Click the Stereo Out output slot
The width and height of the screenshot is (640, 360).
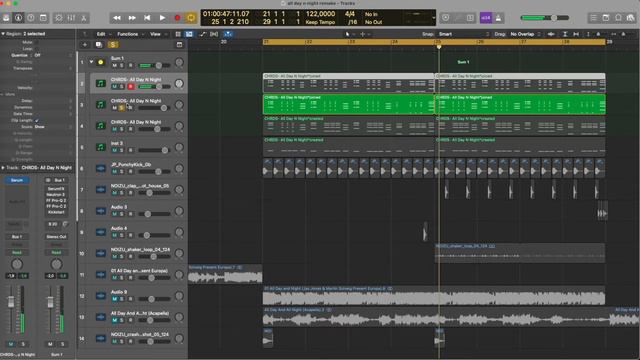pyautogui.click(x=56, y=237)
